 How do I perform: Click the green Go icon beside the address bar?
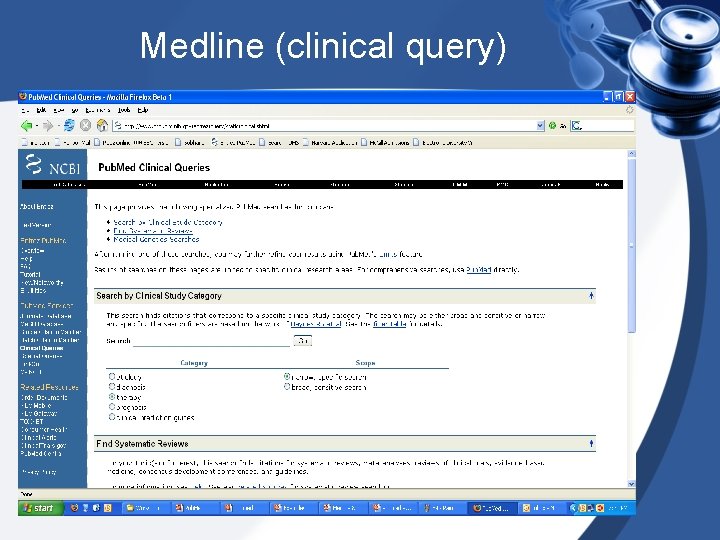pos(552,125)
